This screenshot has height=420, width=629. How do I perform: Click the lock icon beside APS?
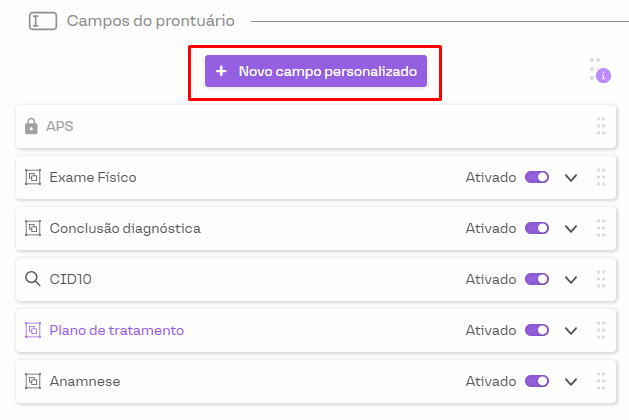tap(32, 127)
